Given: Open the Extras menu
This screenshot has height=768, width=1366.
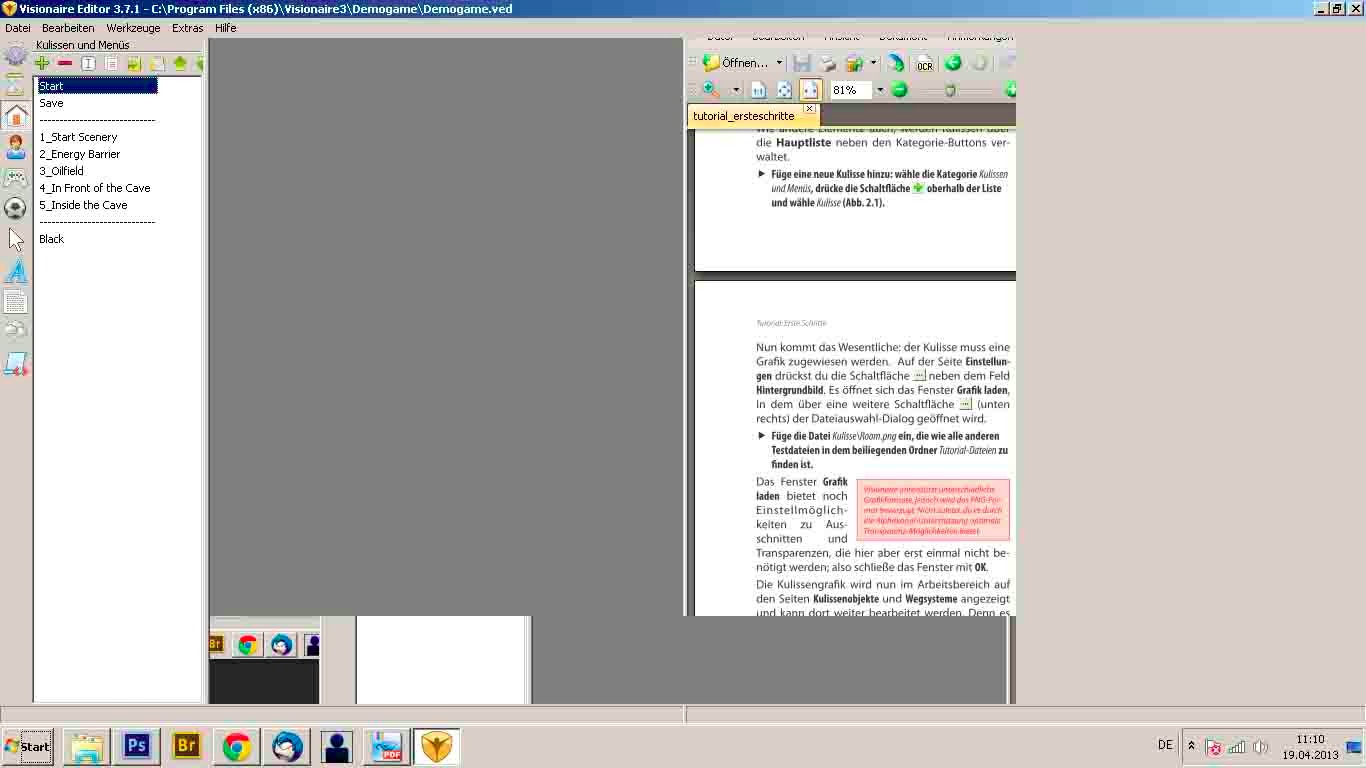Looking at the screenshot, I should pos(187,28).
